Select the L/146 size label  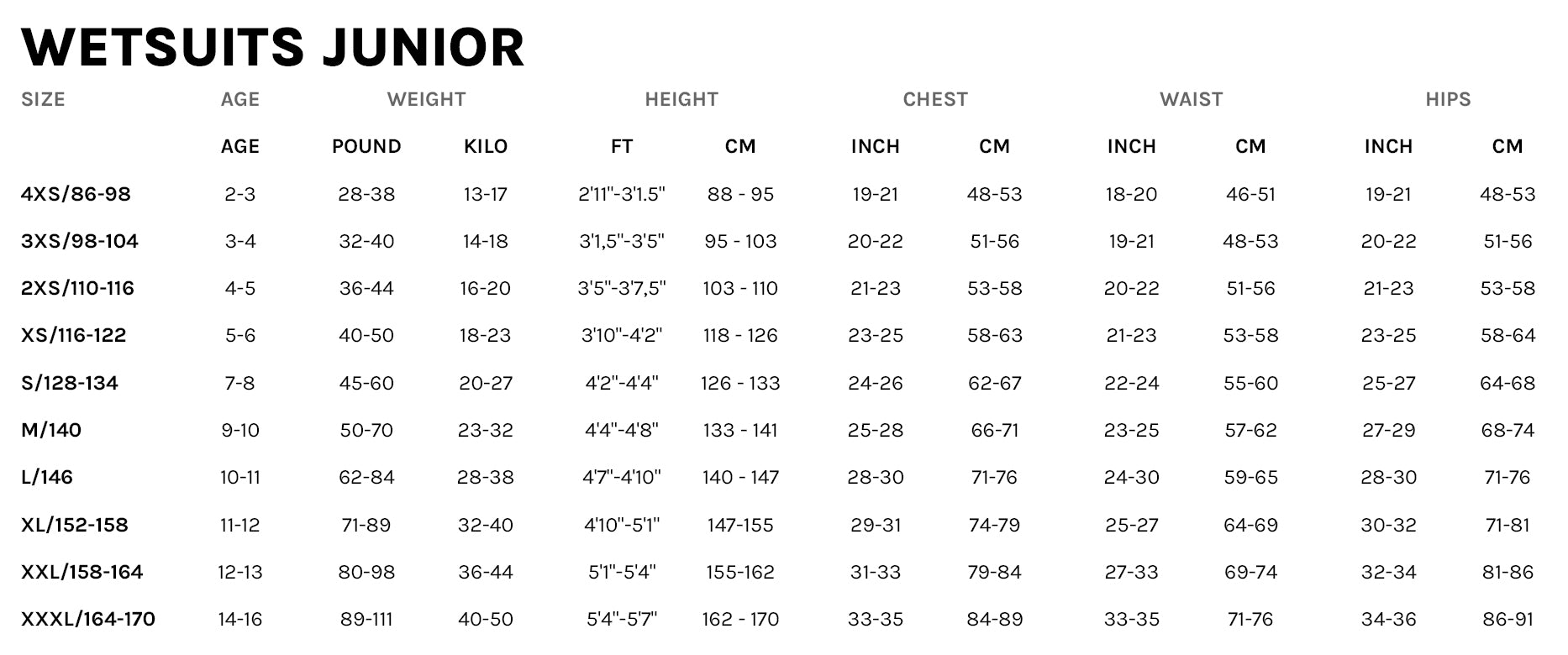click(x=47, y=477)
